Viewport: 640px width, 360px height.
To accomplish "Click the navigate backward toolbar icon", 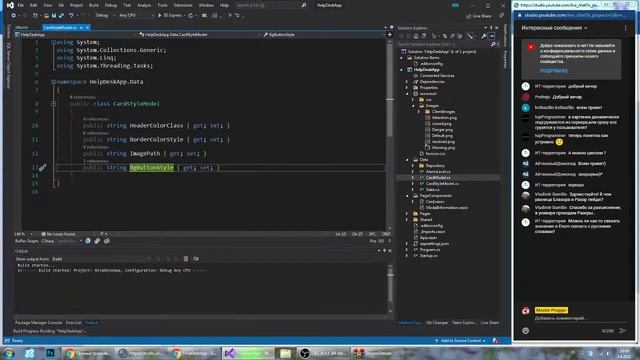I will click(13, 16).
